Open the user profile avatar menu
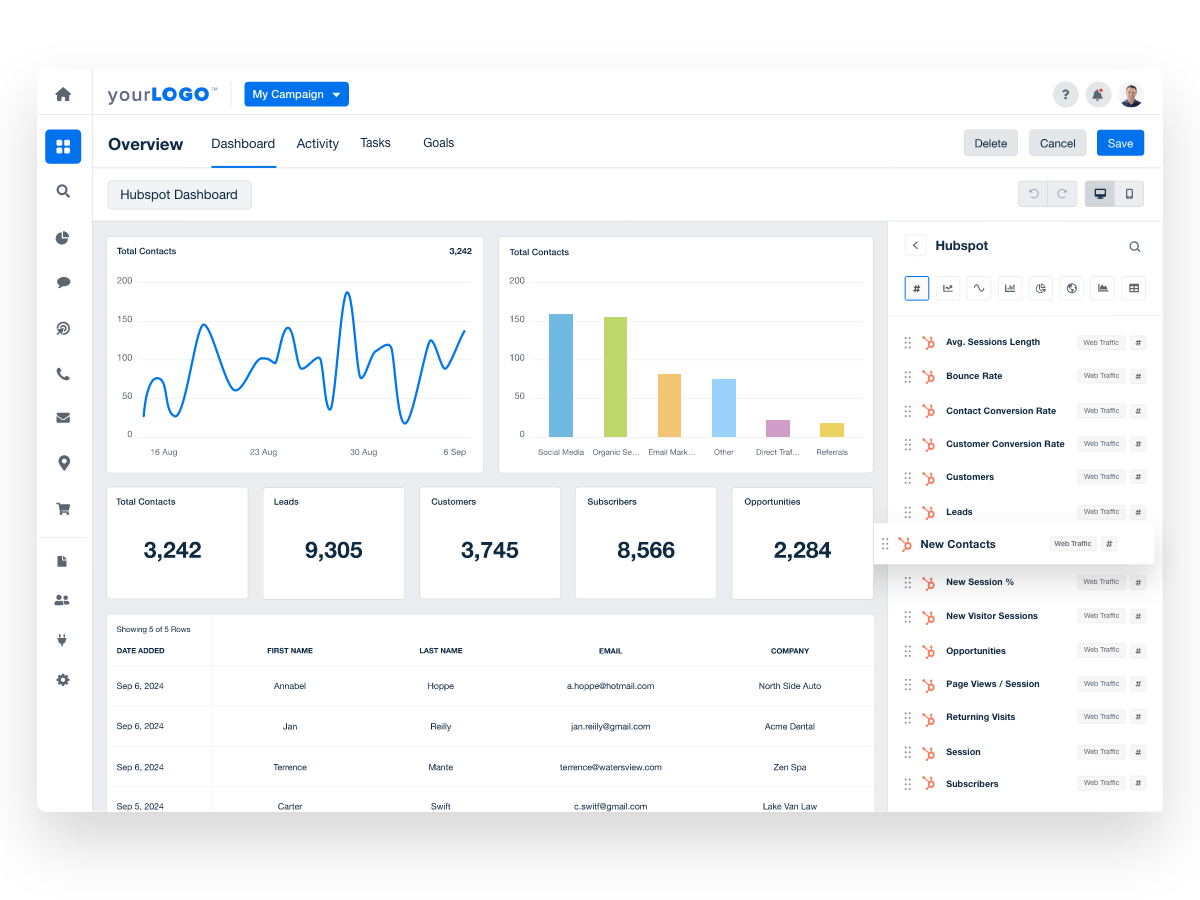Image resolution: width=1200 pixels, height=900 pixels. [1131, 95]
